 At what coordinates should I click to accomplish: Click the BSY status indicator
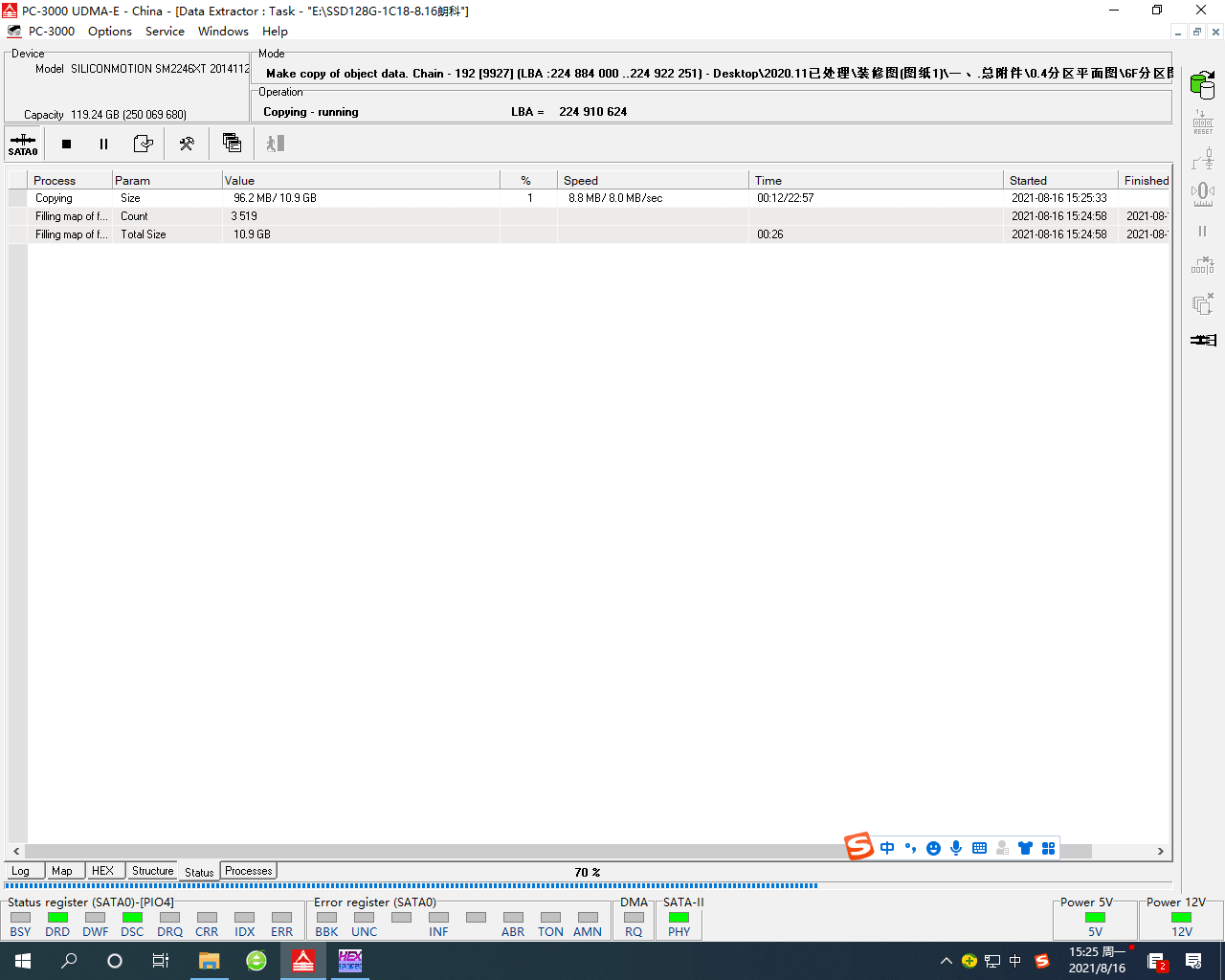(20, 917)
